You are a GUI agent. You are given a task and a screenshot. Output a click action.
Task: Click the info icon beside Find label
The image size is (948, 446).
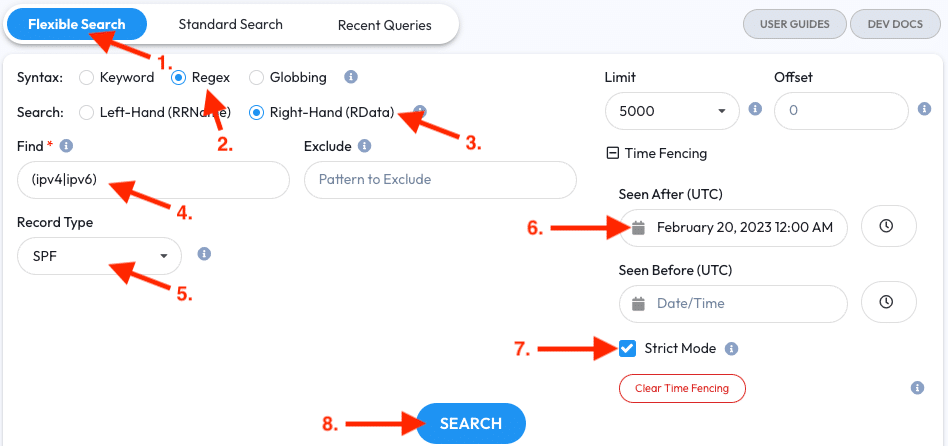pos(67,146)
